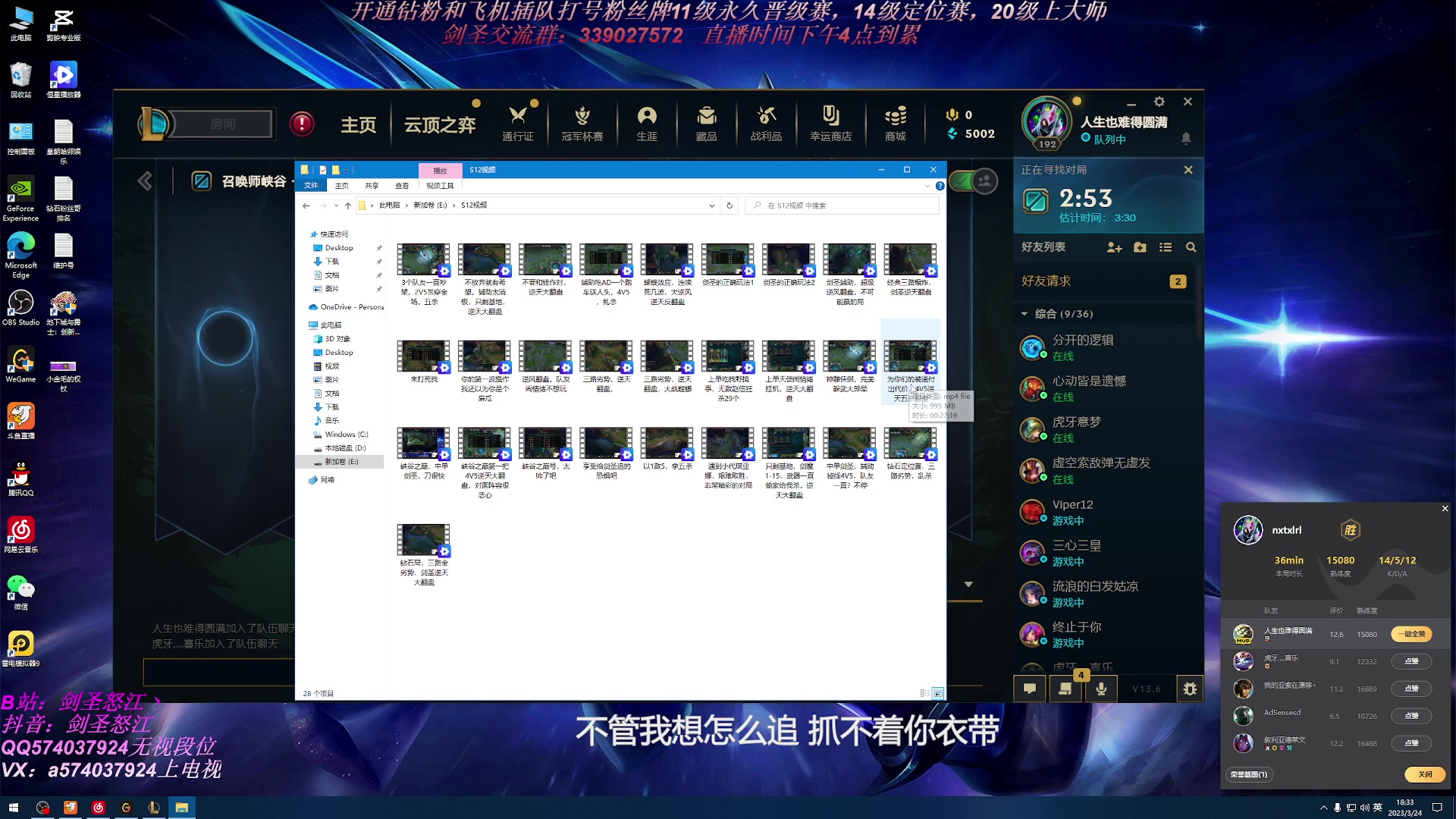Open the bug report icon

pyautogui.click(x=1189, y=689)
